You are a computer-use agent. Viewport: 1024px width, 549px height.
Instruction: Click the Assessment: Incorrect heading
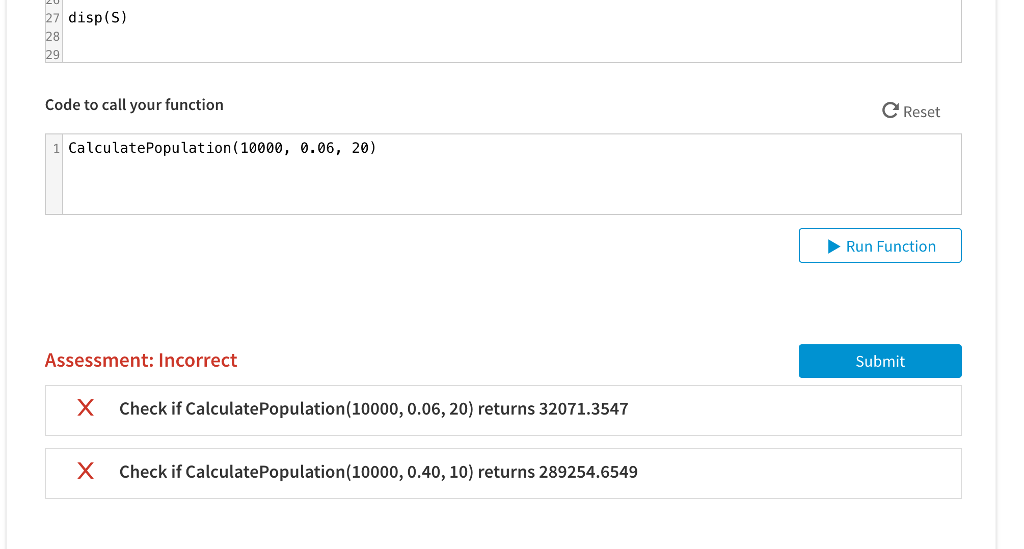point(141,360)
